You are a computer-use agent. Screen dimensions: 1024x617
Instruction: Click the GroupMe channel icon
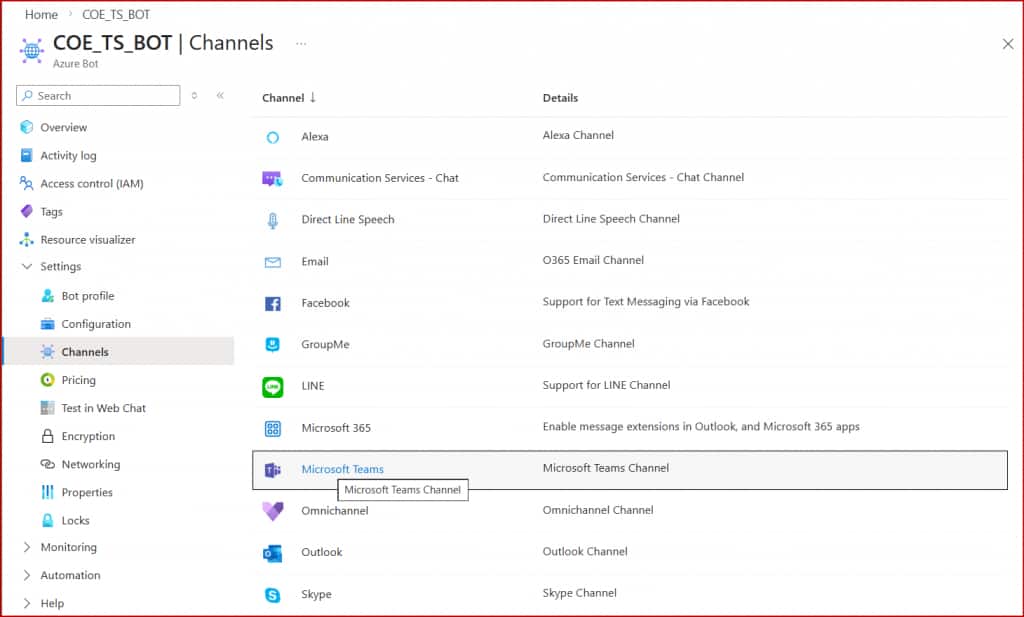pos(273,345)
